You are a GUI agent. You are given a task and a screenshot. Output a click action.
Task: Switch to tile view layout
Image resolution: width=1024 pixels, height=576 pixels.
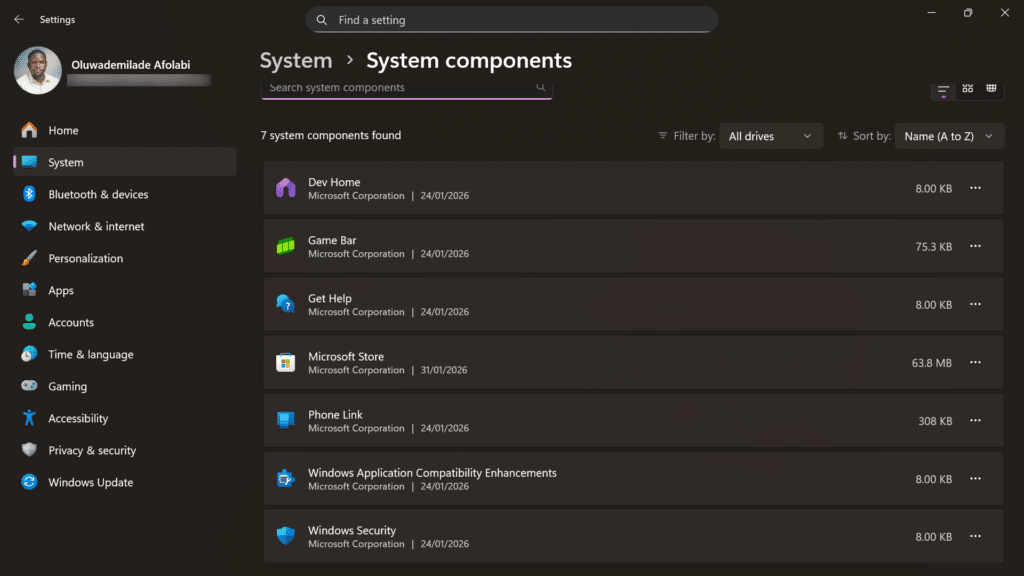[967, 88]
